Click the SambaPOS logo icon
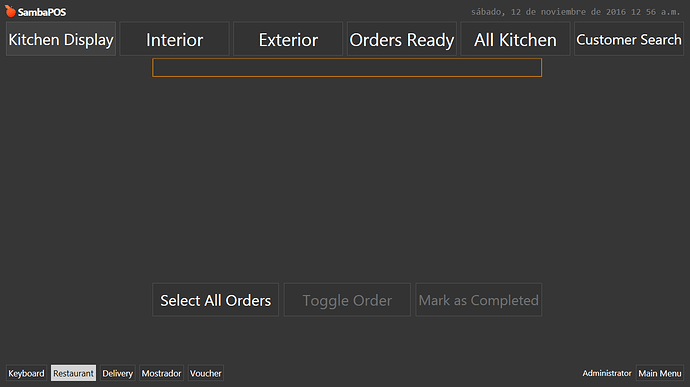The height and width of the screenshot is (387, 690). [x=11, y=11]
